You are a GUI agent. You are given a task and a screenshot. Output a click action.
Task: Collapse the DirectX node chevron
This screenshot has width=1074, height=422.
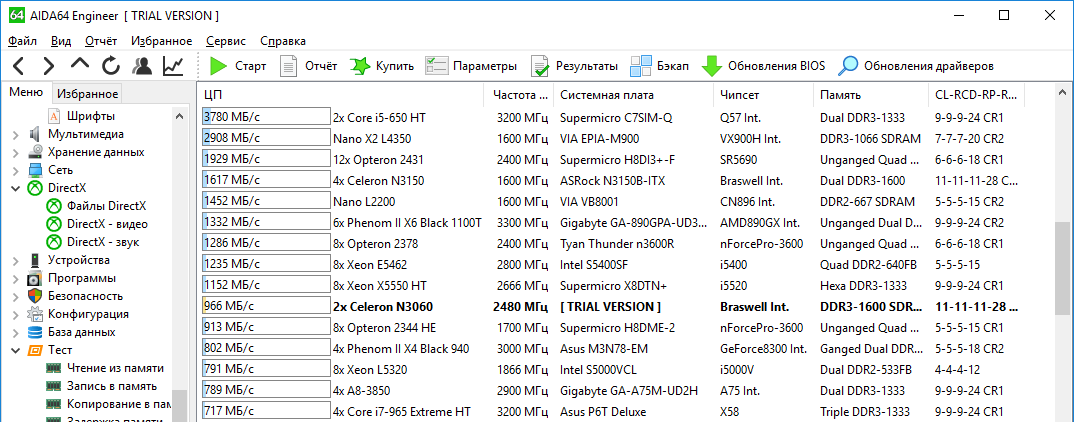pyautogui.click(x=16, y=188)
